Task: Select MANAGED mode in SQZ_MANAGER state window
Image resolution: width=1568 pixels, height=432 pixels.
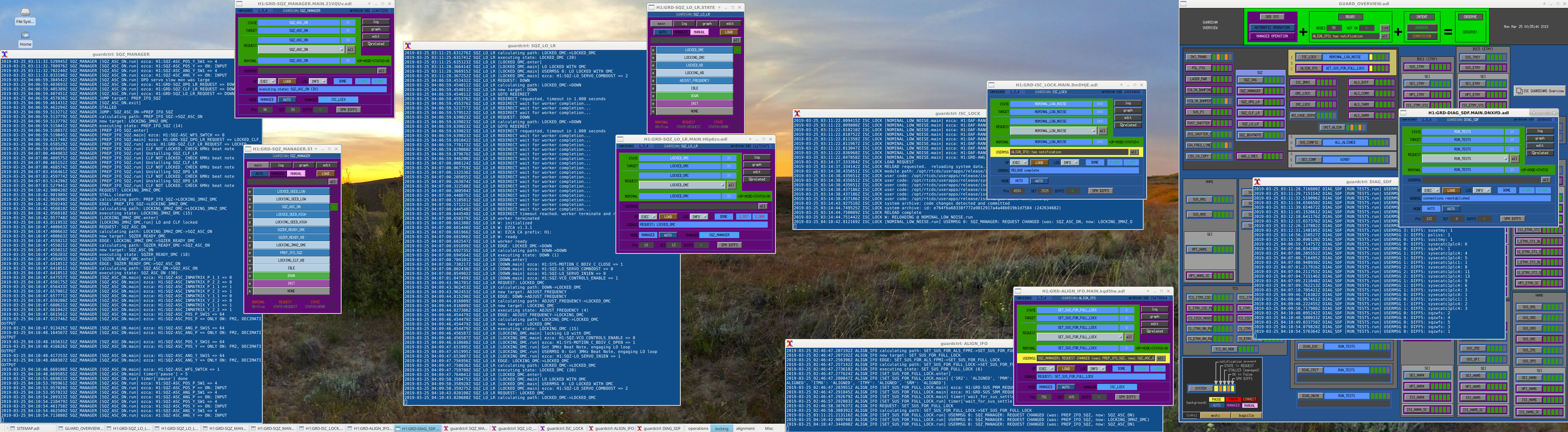Action: 278,174
